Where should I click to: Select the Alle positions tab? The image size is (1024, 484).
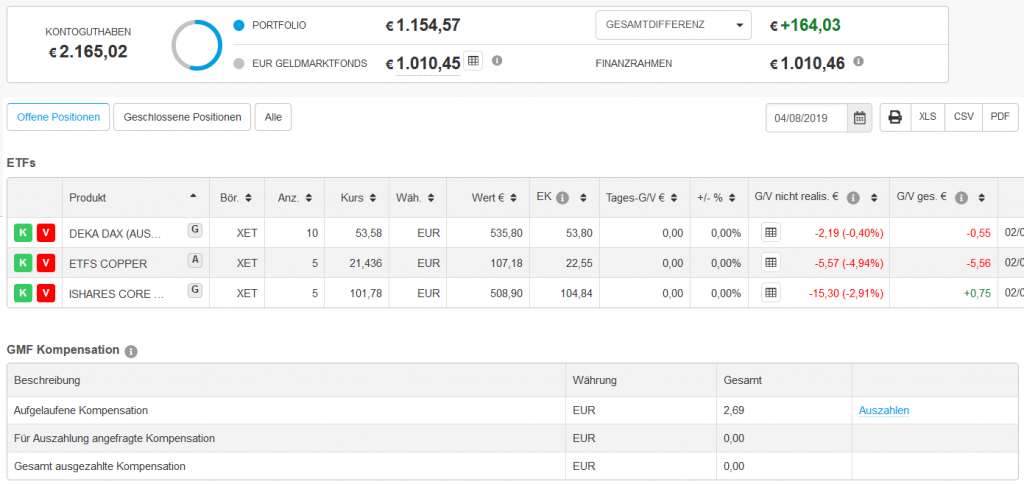click(x=272, y=117)
